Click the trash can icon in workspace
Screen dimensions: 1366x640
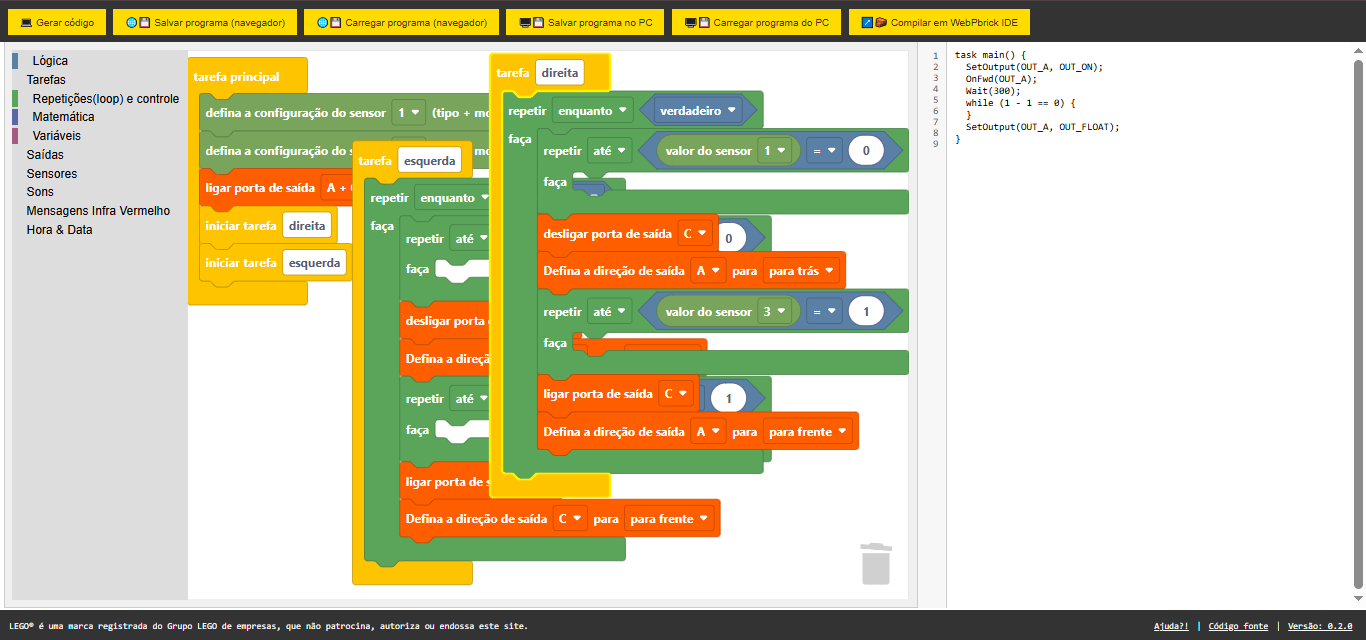pyautogui.click(x=876, y=563)
